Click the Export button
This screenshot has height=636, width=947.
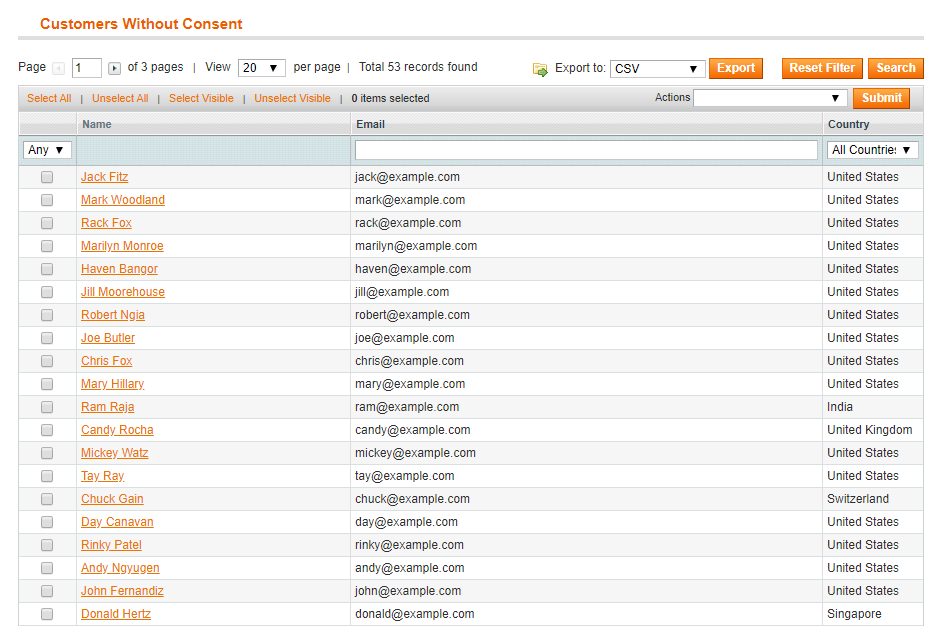coord(736,68)
